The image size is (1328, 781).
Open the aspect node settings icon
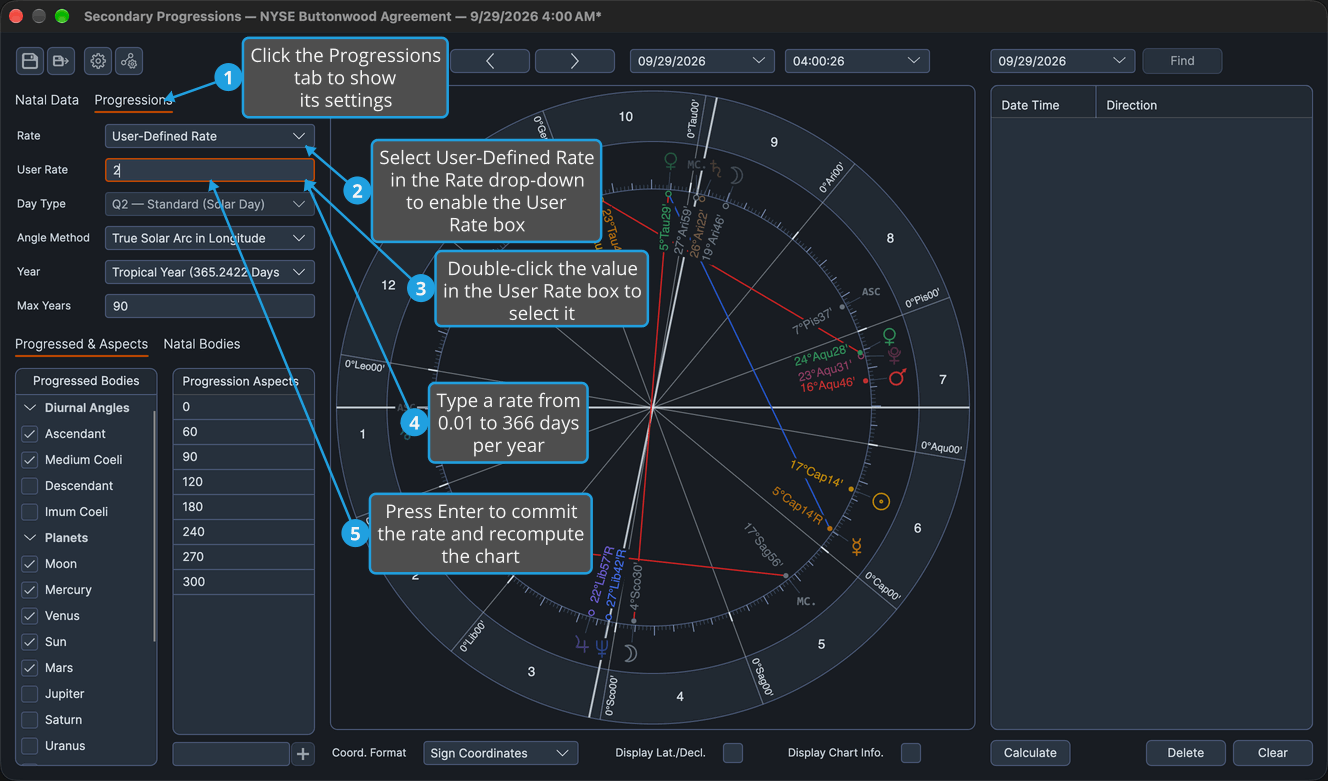129,61
